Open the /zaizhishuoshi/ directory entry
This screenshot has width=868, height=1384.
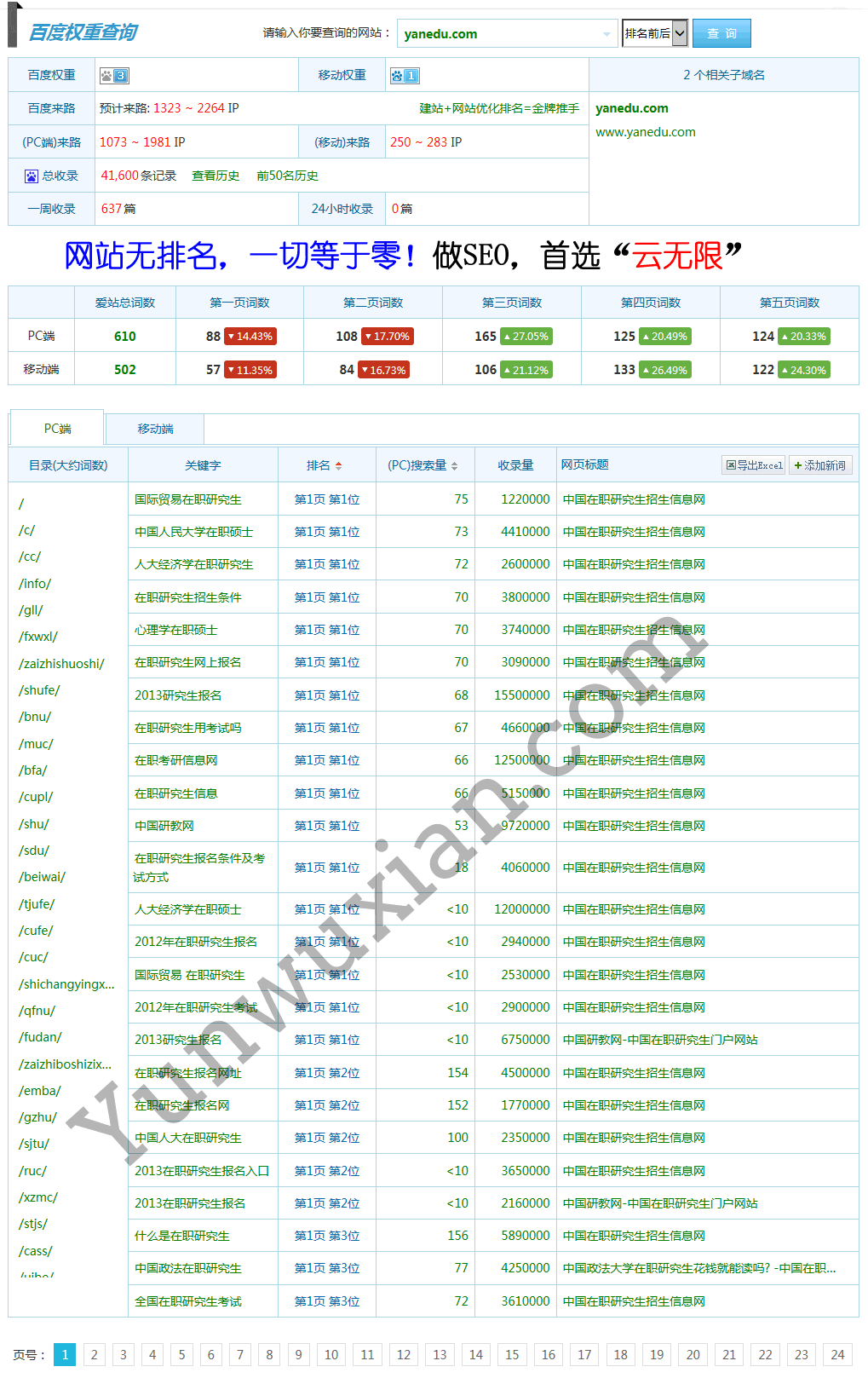(61, 664)
